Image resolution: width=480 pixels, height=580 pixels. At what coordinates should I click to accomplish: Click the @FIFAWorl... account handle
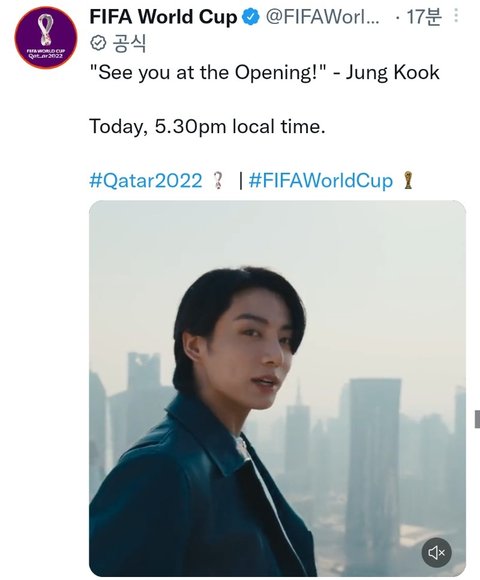(322, 17)
